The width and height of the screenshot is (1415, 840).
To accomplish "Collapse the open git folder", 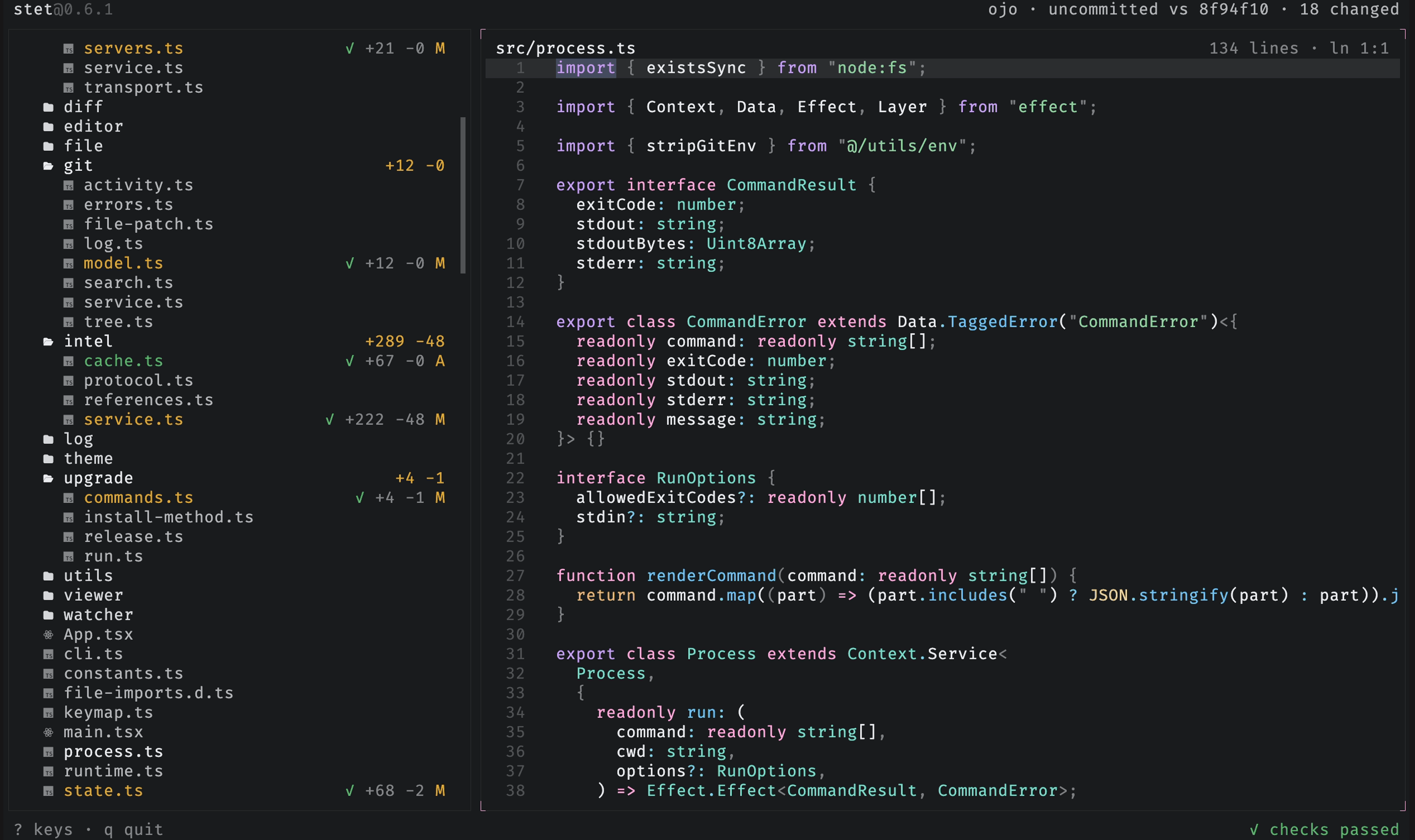I will [x=49, y=166].
